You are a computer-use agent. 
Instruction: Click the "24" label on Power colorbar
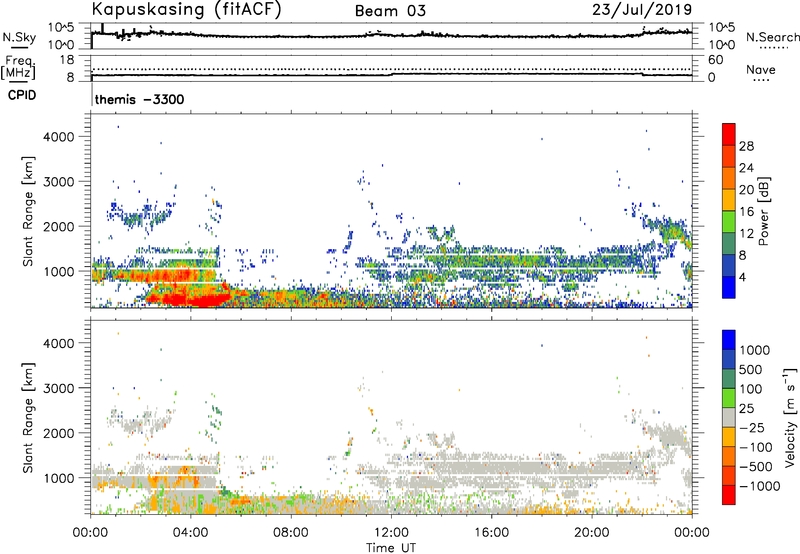point(746,168)
